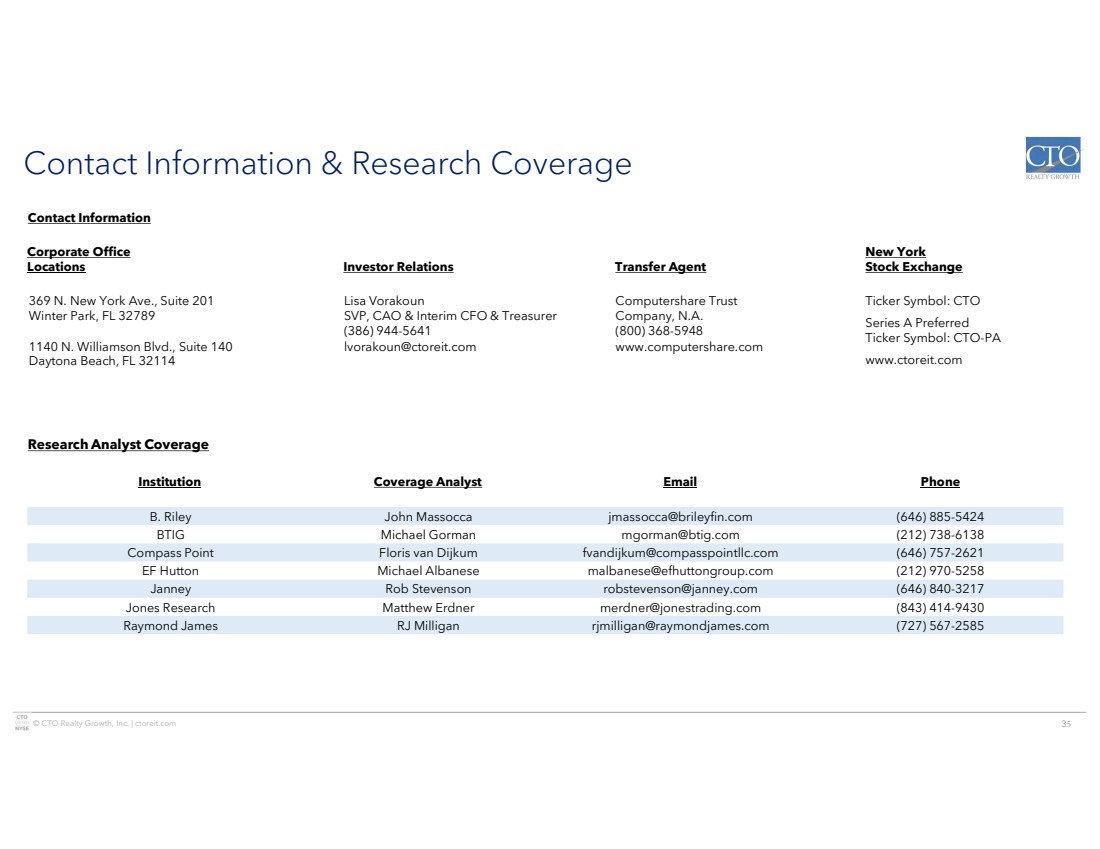Select the Corporate Office Locations heading
1100x849 pixels.
pyautogui.click(x=79, y=259)
